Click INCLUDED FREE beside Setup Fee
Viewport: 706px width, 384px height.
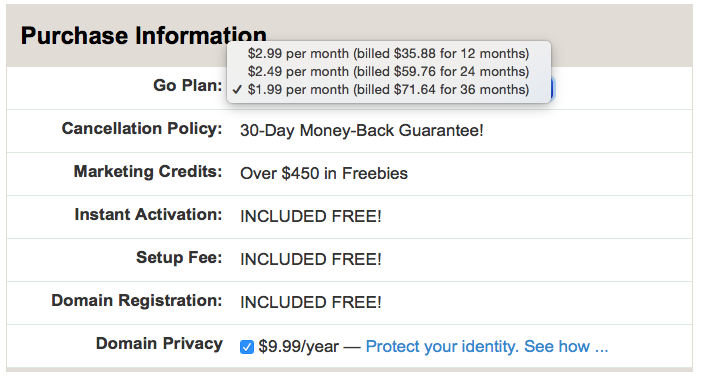click(311, 259)
